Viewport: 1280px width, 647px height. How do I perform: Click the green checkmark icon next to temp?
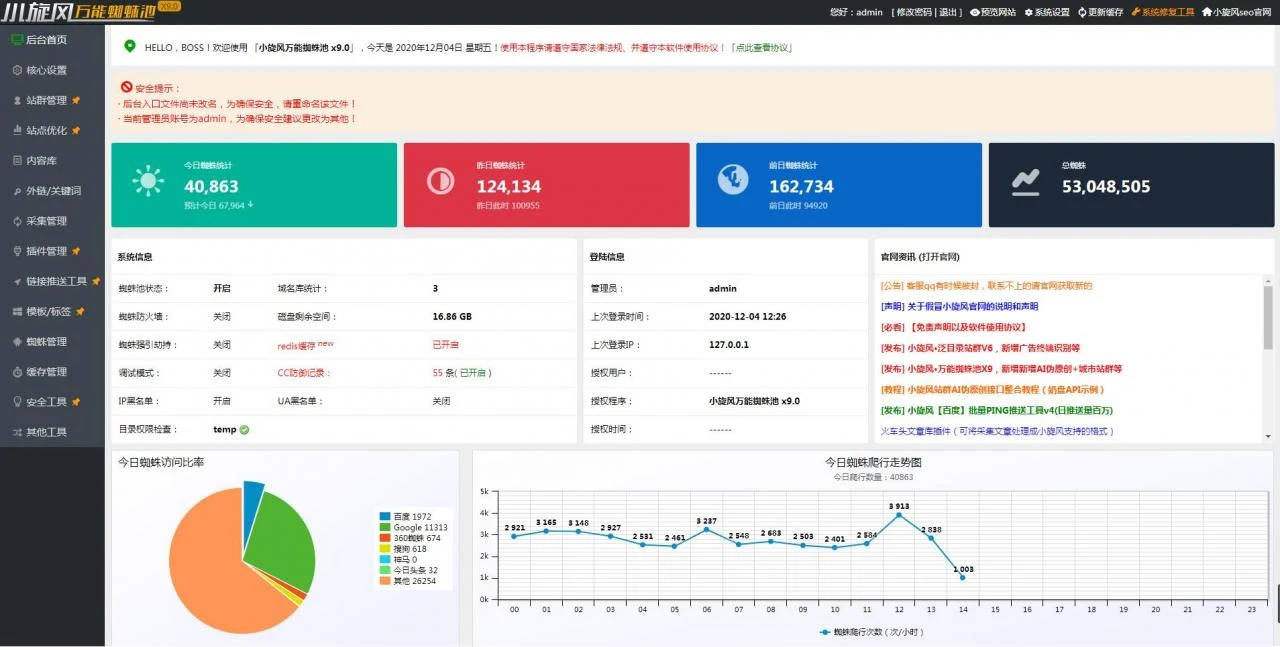coord(245,430)
